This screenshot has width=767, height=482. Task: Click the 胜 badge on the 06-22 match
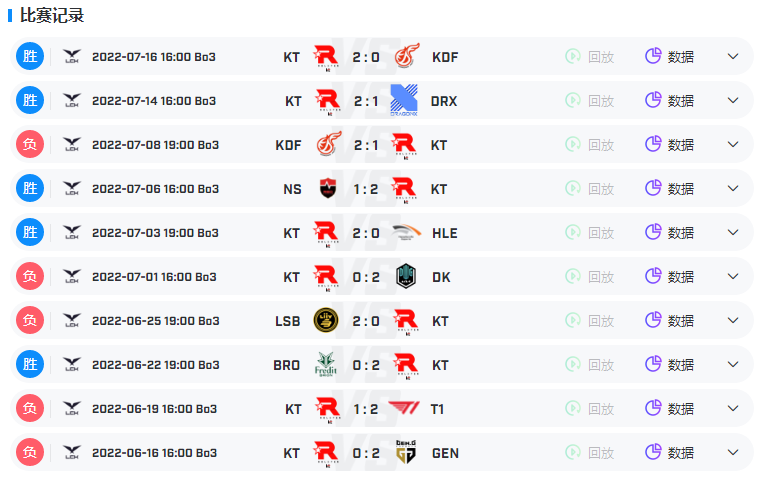(30, 364)
